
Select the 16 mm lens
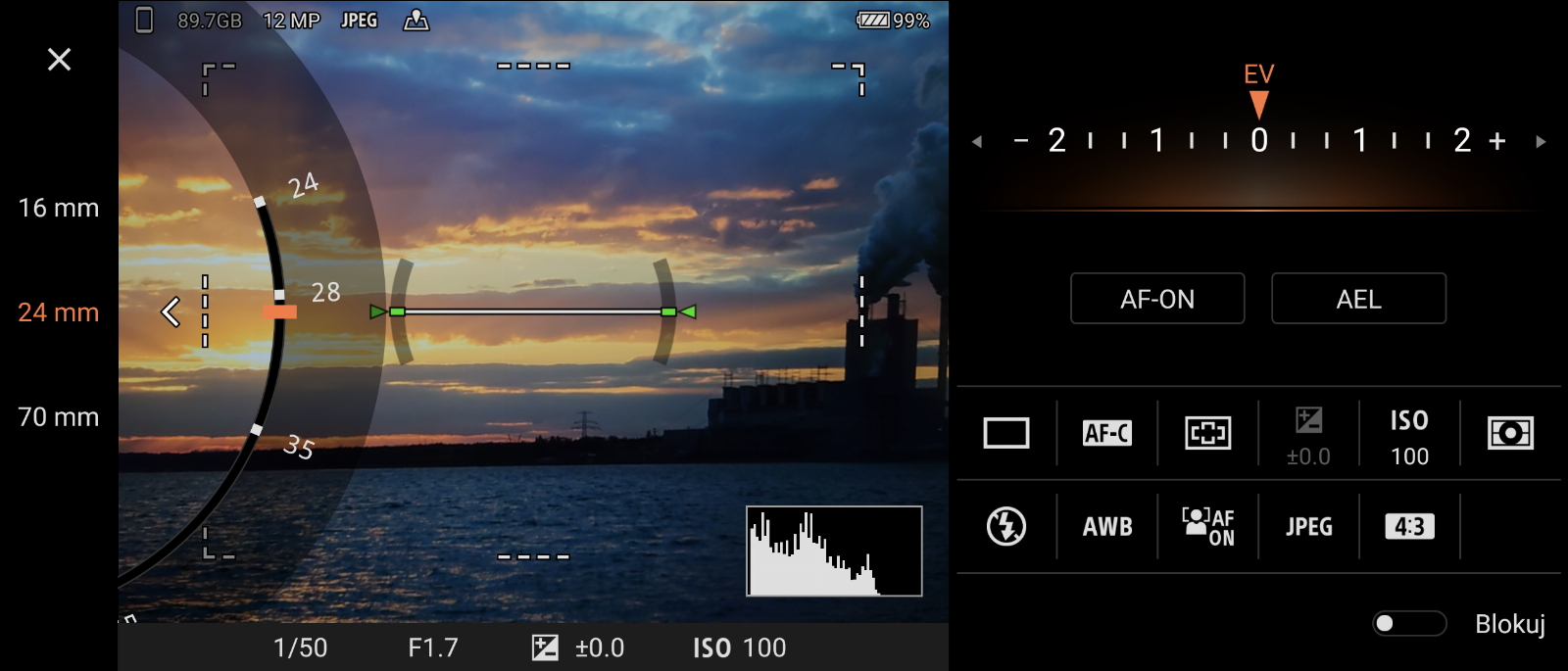(59, 208)
